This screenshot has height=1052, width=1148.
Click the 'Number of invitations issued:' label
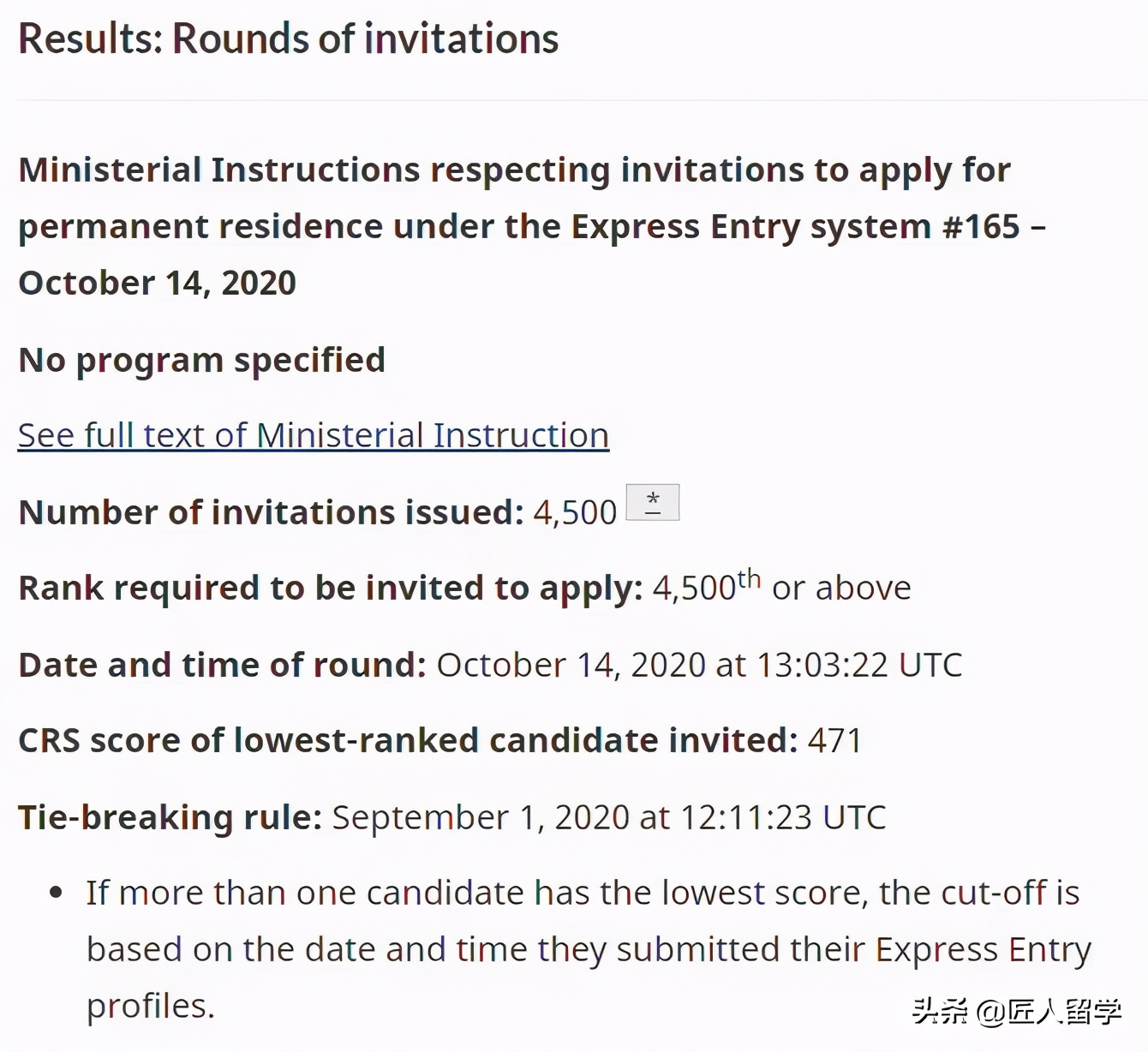coord(271,512)
